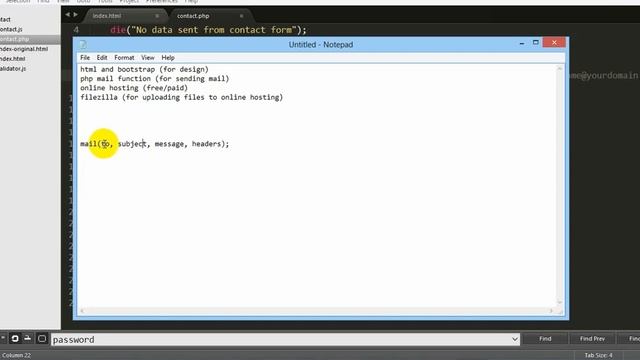The width and height of the screenshot is (640, 360).
Task: Click the Tab Size: 4 status bar entry
Action: 598,356
